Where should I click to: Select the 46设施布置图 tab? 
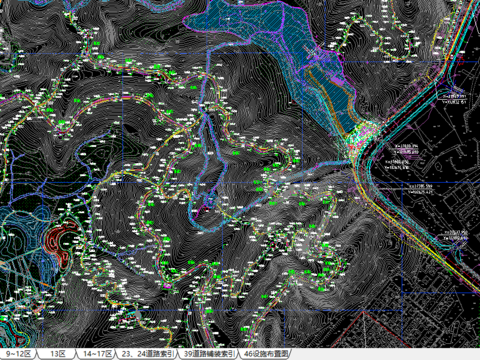coord(265,354)
